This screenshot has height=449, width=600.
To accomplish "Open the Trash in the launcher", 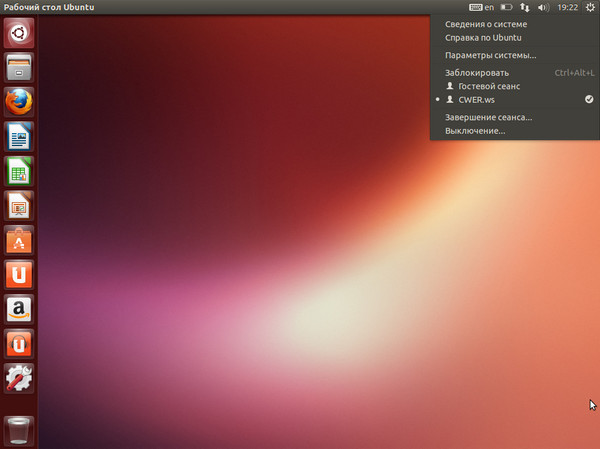I will click(x=18, y=430).
